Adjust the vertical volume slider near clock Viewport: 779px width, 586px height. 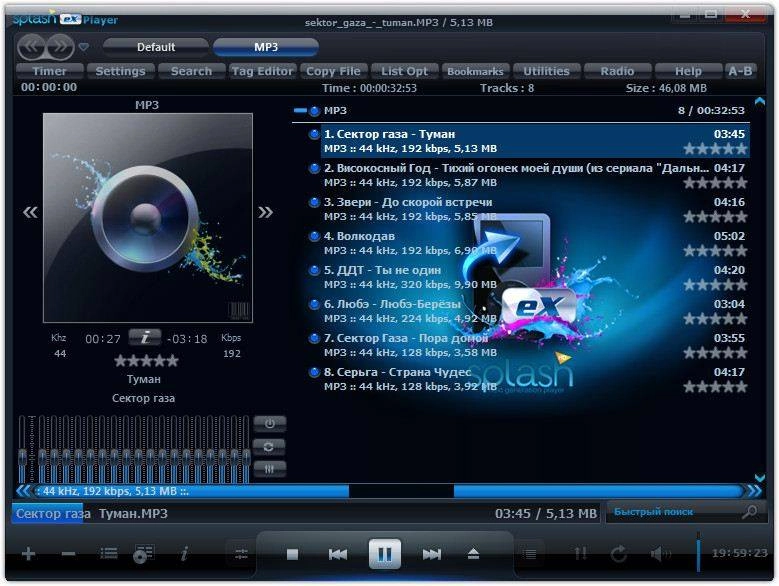pyautogui.click(x=698, y=551)
